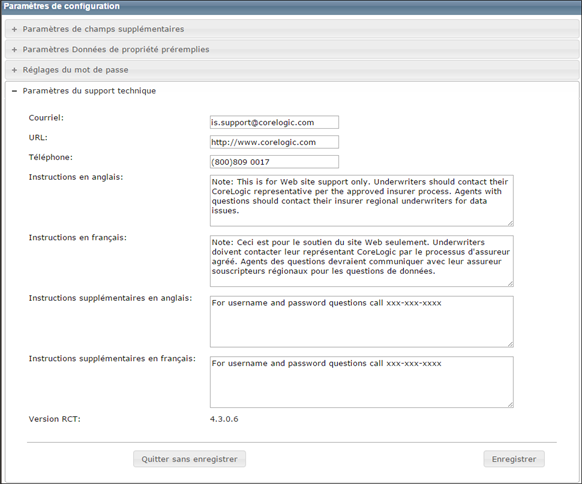Open Paramètres Données de propriété préremplies header
The height and width of the screenshot is (484, 582).
pyautogui.click(x=292, y=49)
